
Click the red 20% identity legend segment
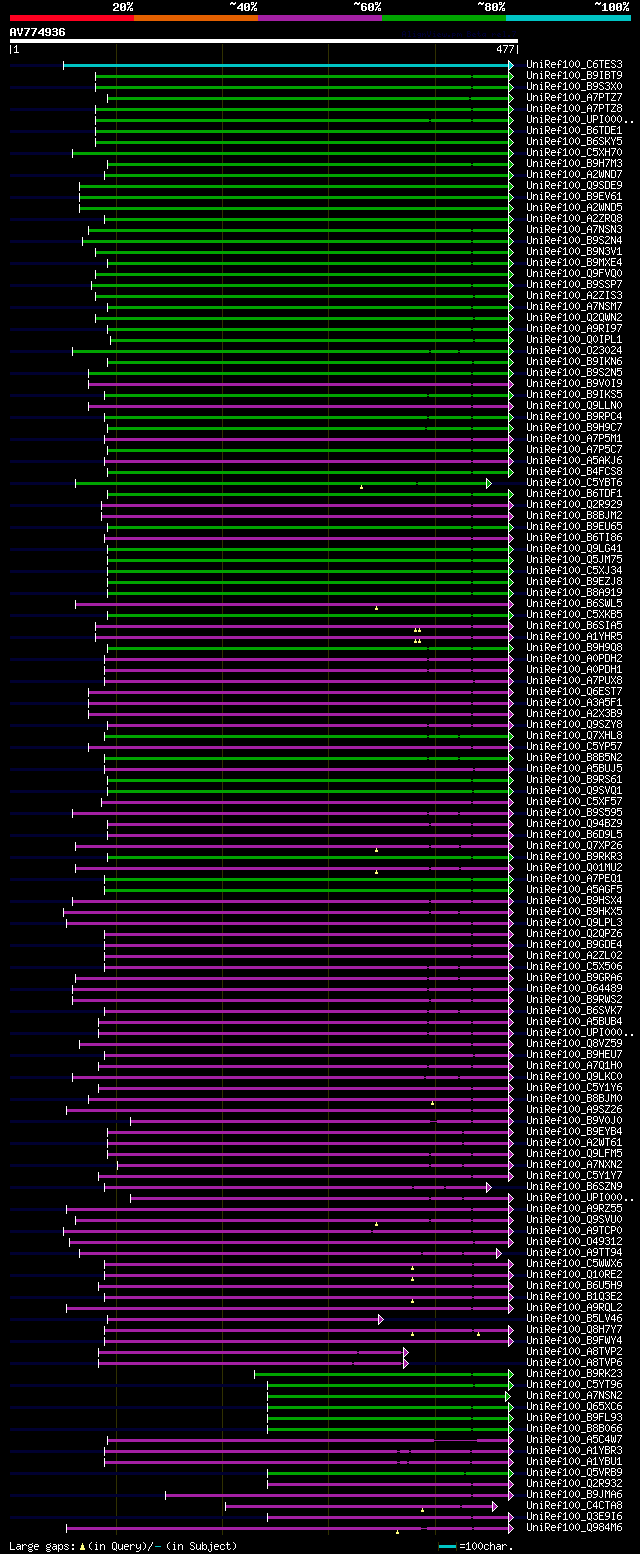71,18
